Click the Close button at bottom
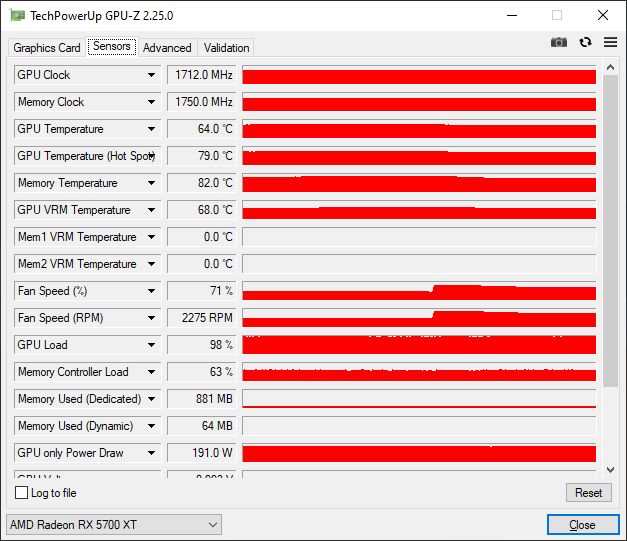This screenshot has height=541, width=627. click(583, 524)
